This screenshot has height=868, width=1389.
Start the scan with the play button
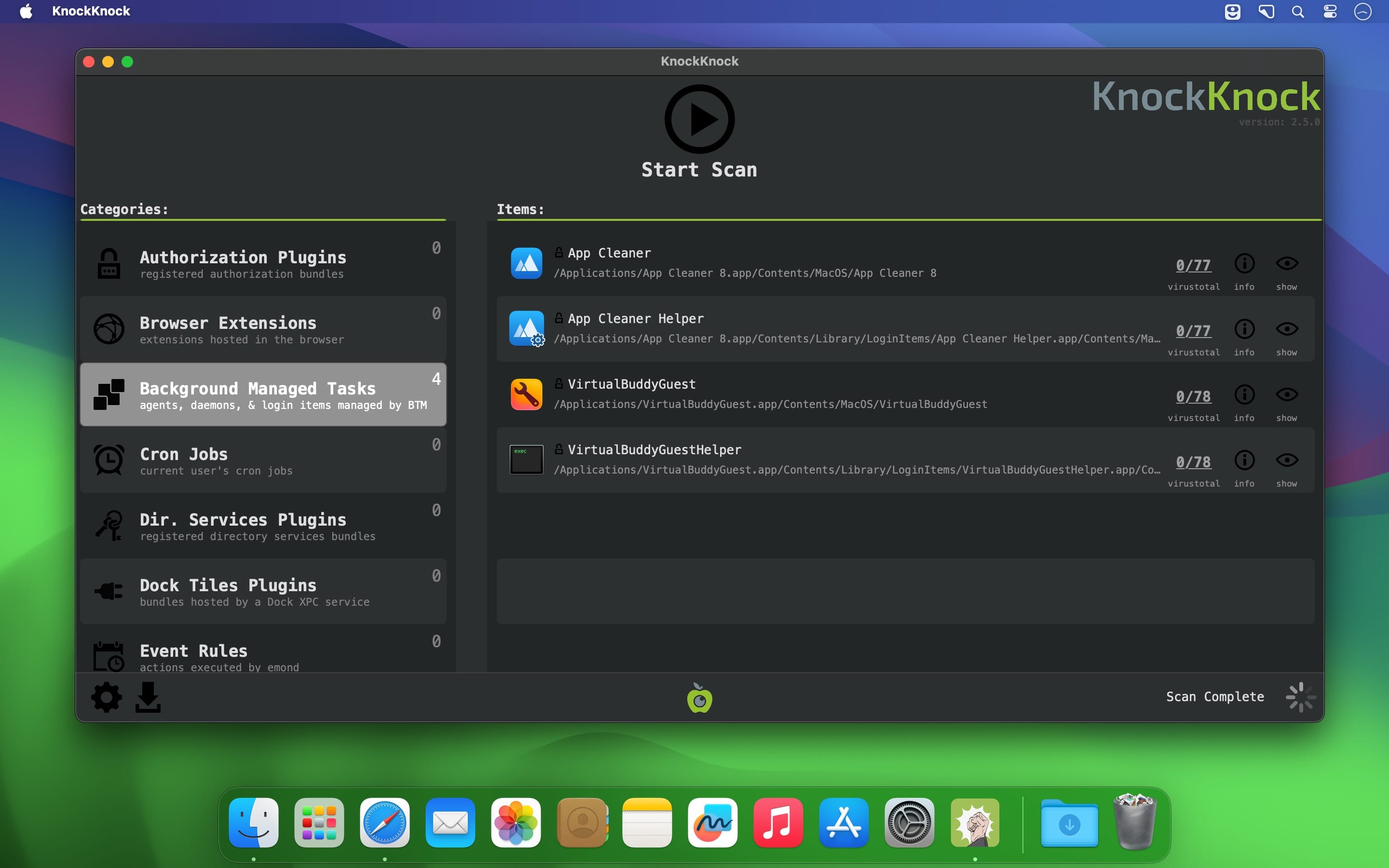click(x=699, y=119)
